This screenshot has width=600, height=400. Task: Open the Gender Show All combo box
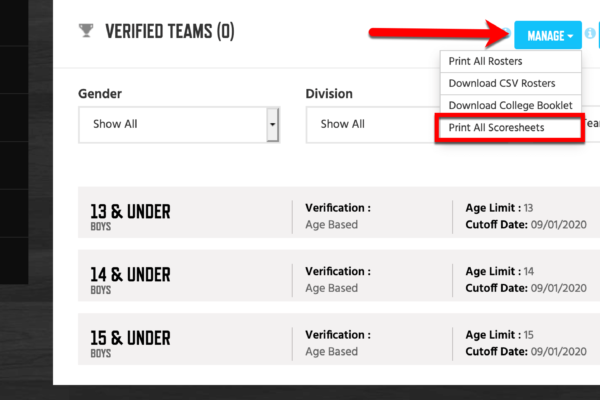(179, 125)
